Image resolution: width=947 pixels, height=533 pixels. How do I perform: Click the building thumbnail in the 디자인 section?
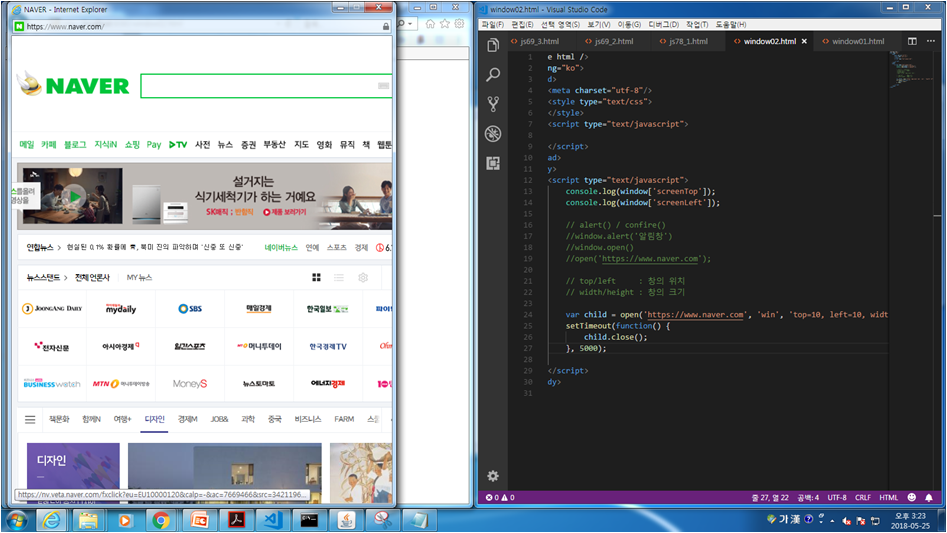[225, 473]
